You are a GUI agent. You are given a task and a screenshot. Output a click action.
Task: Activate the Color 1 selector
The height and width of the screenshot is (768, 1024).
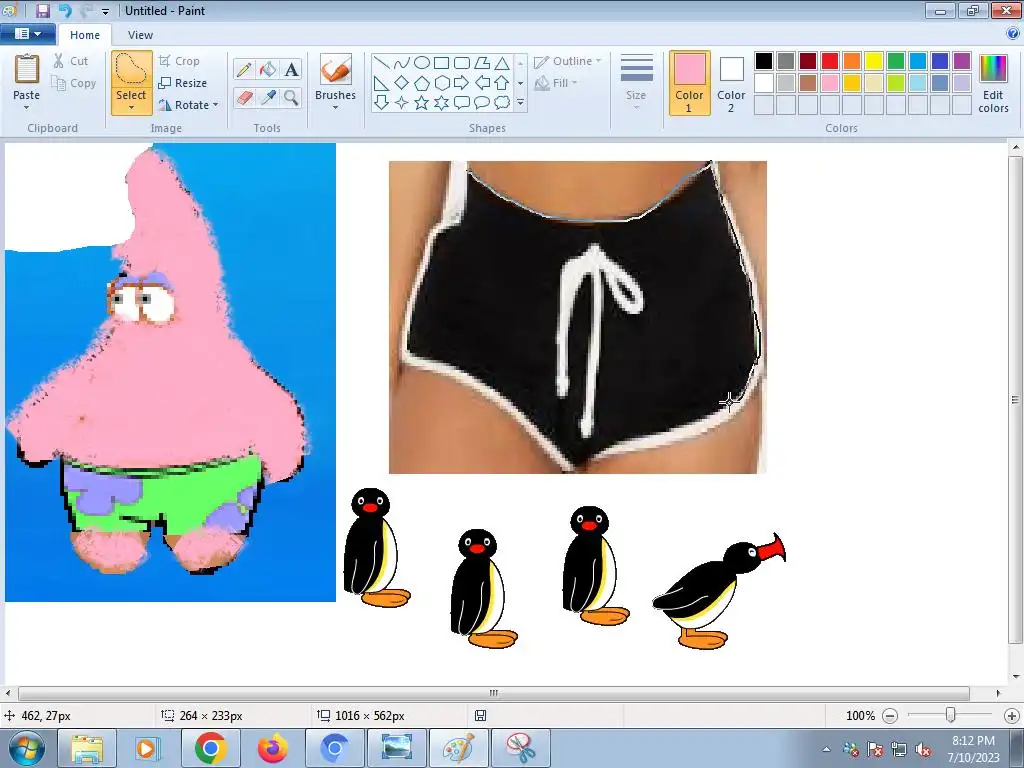[690, 83]
